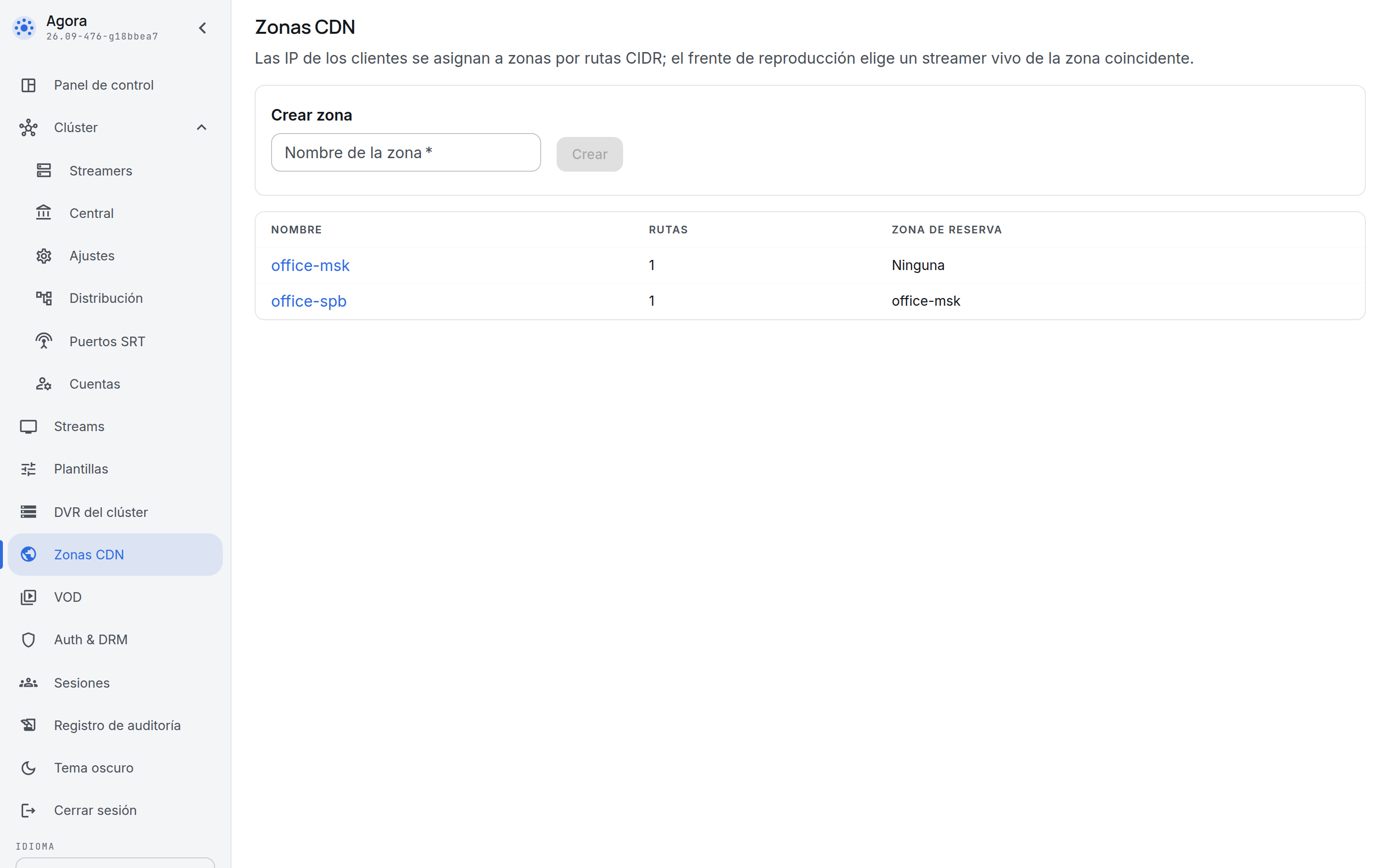The height and width of the screenshot is (868, 1389).
Task: Click the Panel de control dashboard icon
Action: tap(28, 85)
